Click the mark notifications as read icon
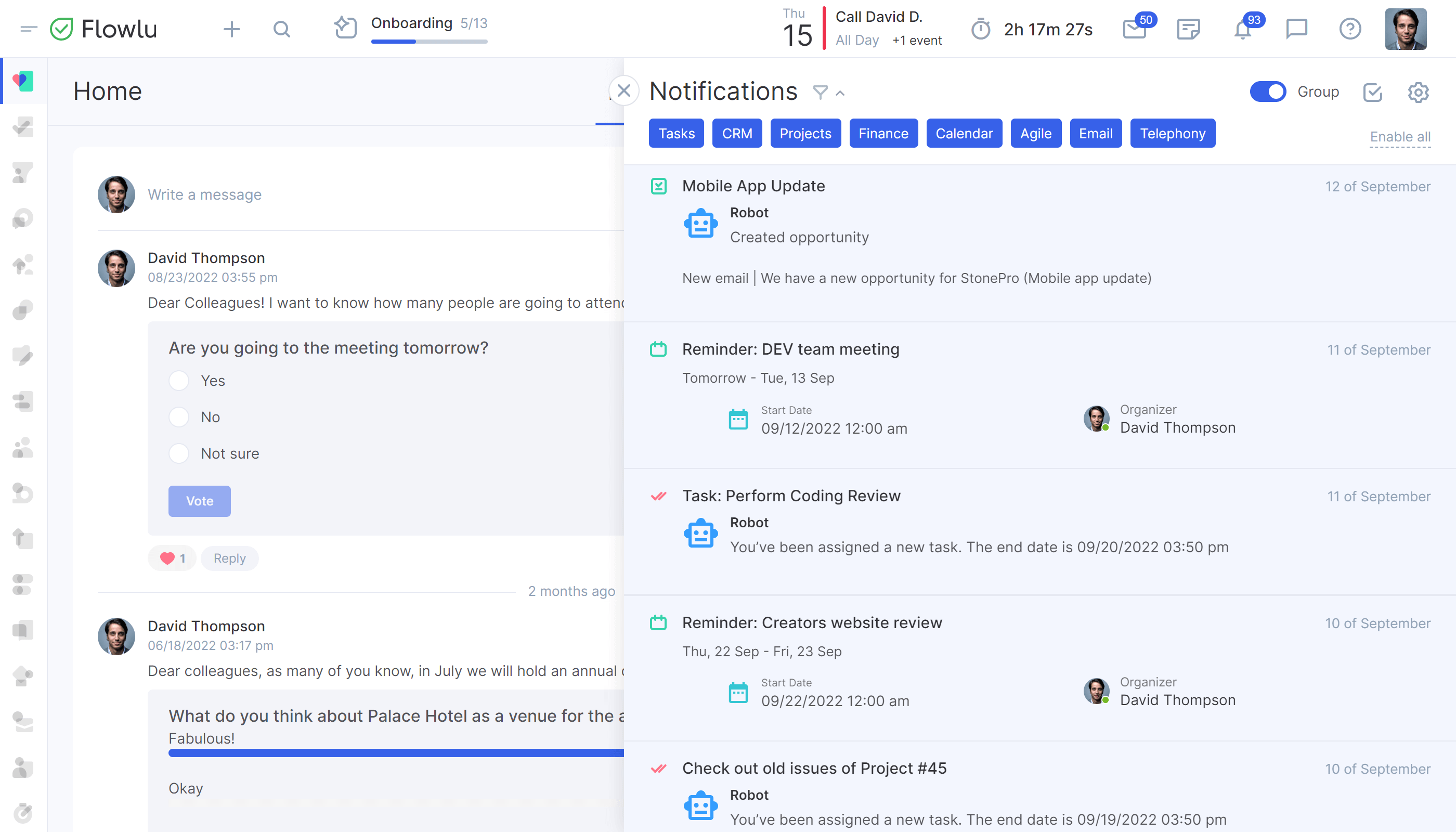Viewport: 1456px width, 832px height. click(x=1373, y=91)
